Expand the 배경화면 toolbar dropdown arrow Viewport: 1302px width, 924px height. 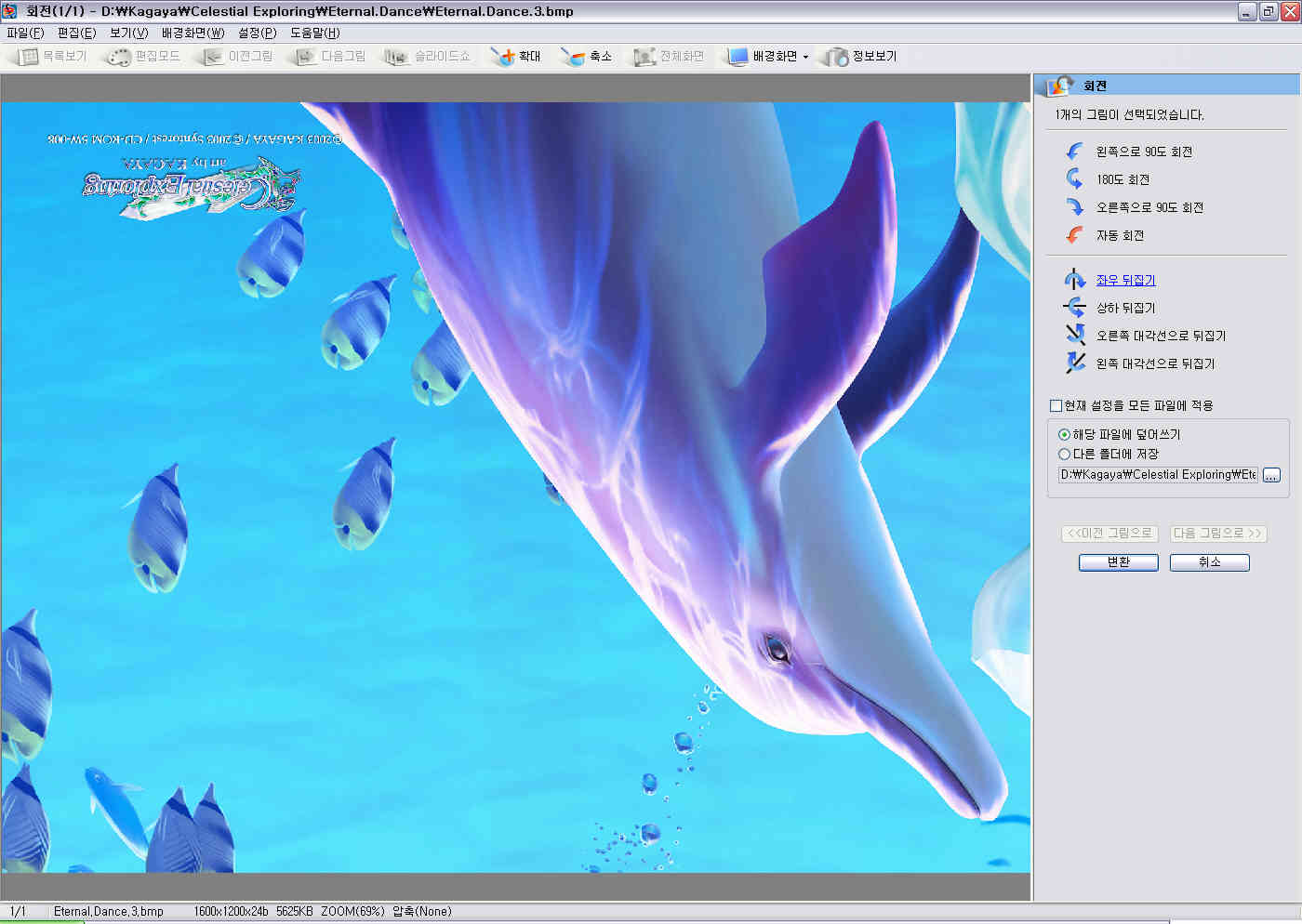click(805, 57)
